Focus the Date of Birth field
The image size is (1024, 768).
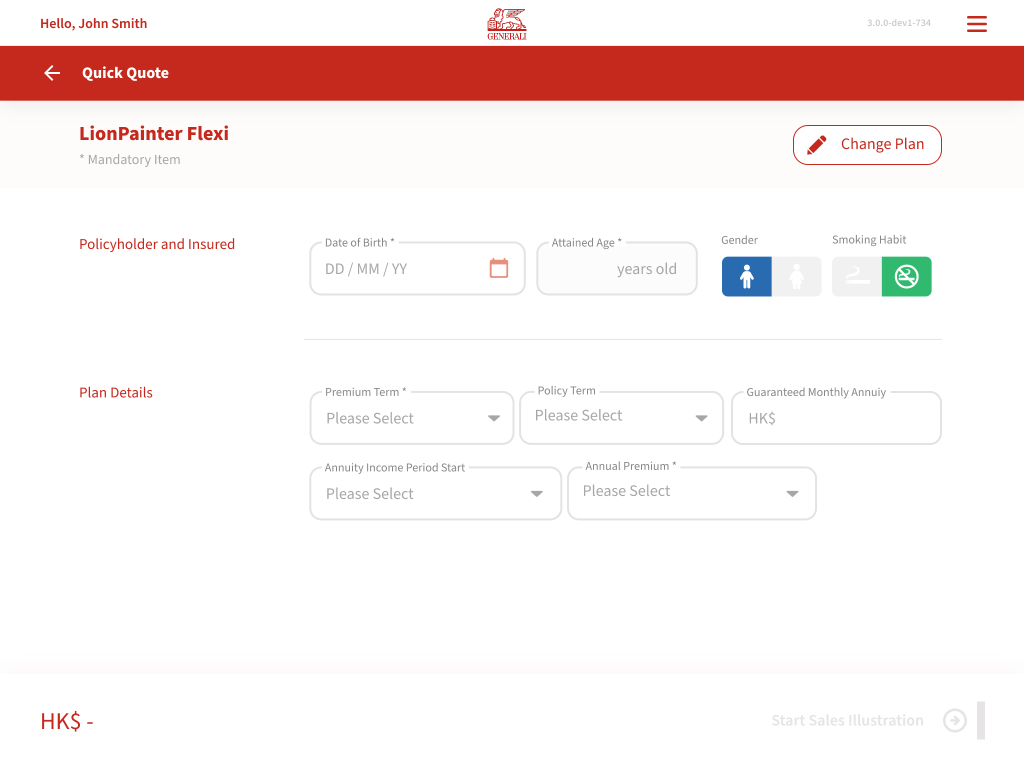[x=417, y=268]
